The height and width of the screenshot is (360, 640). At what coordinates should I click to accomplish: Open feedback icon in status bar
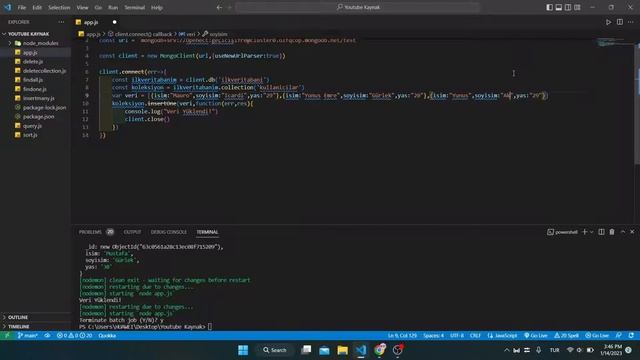pos(619,336)
